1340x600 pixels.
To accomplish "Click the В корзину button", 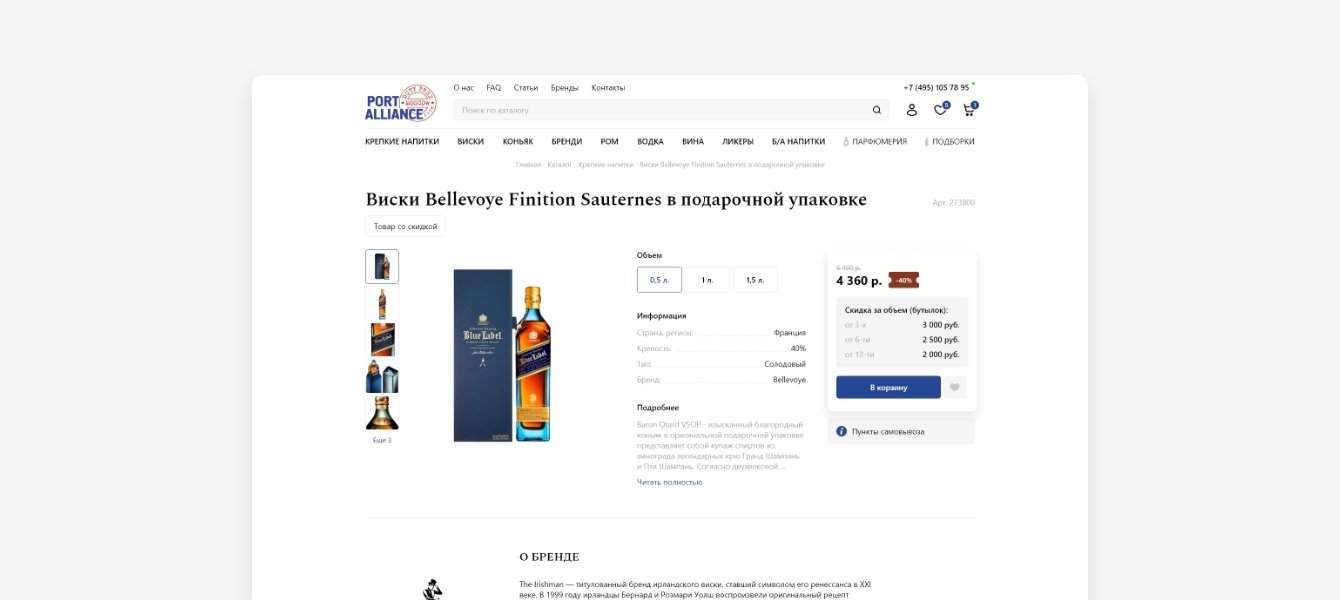I will point(888,387).
